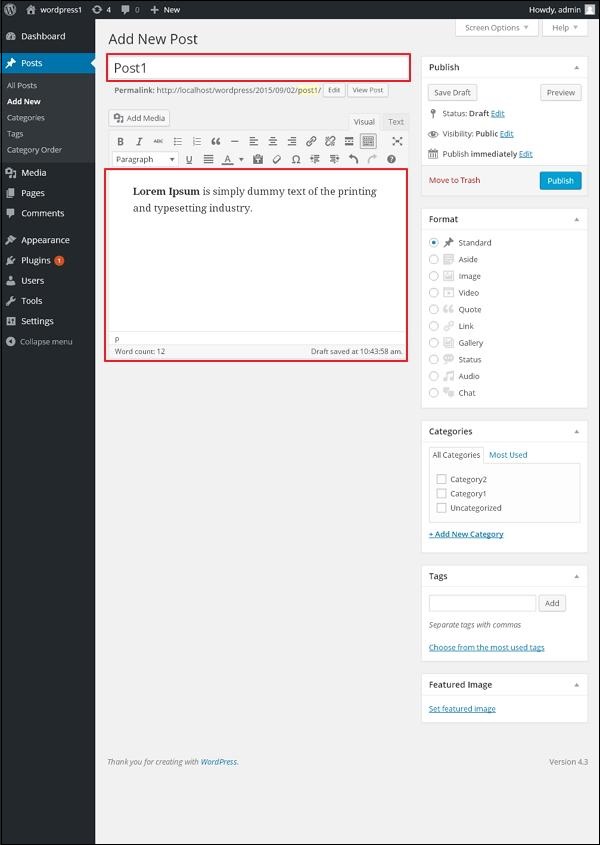Select the Video post format
Viewport: 600px width, 845px height.
tap(434, 292)
